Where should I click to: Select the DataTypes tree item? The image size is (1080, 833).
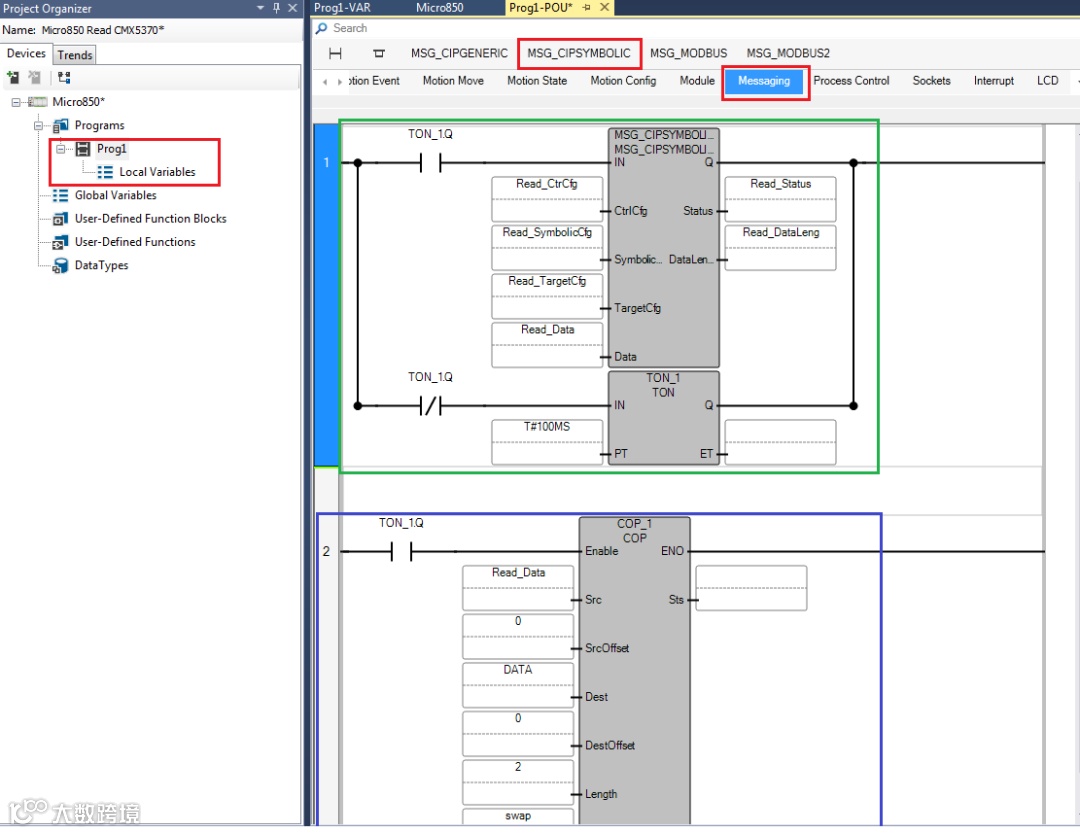pyautogui.click(x=101, y=266)
